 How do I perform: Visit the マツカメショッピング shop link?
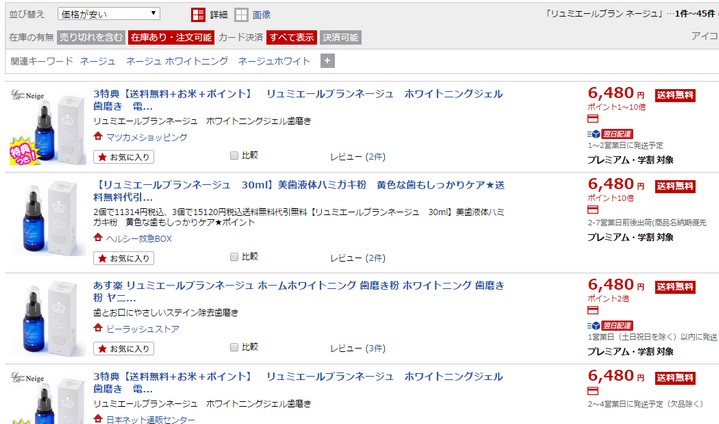tap(147, 137)
